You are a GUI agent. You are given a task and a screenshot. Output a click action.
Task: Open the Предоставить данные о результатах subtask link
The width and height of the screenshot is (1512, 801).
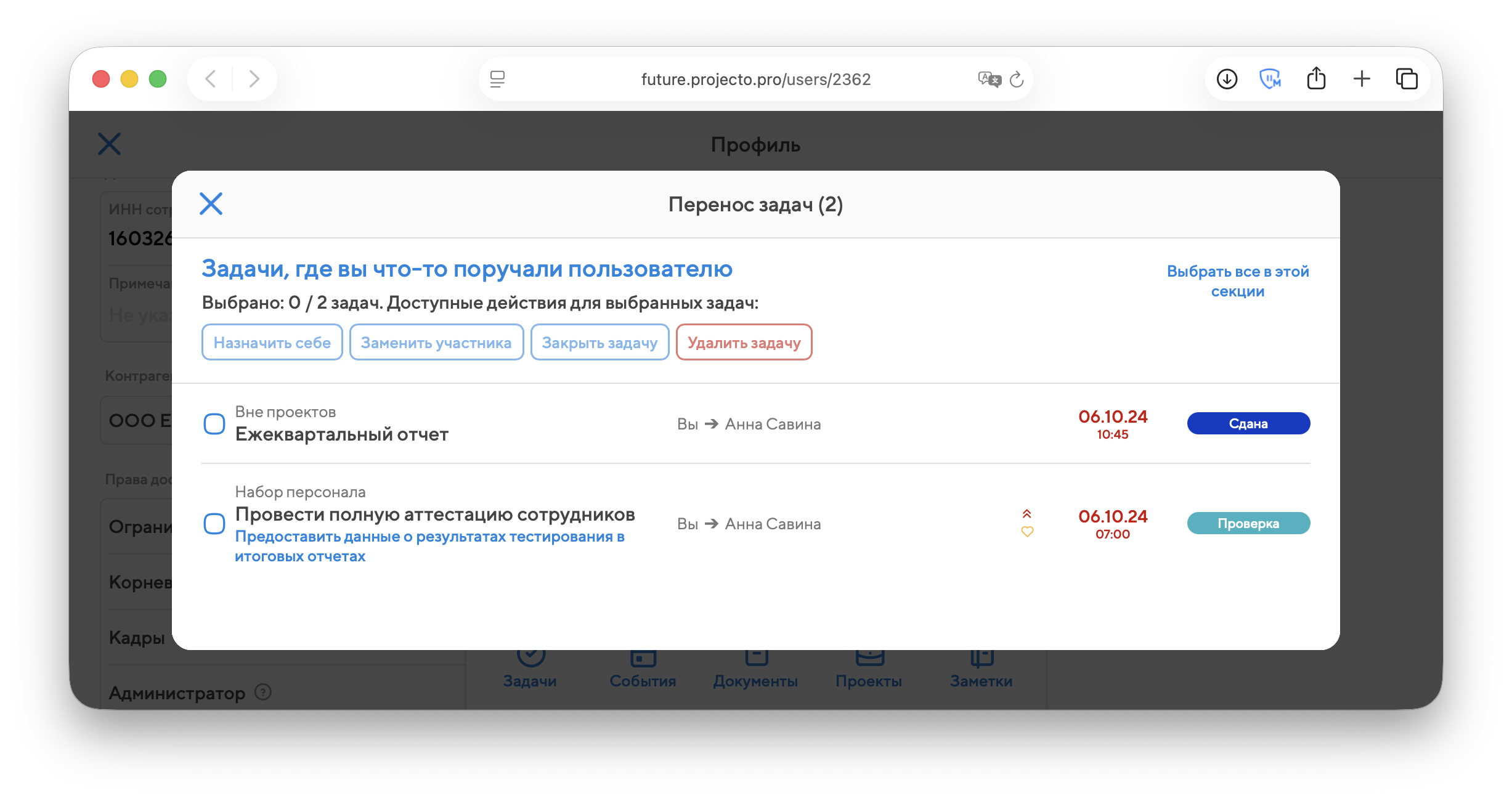click(429, 546)
